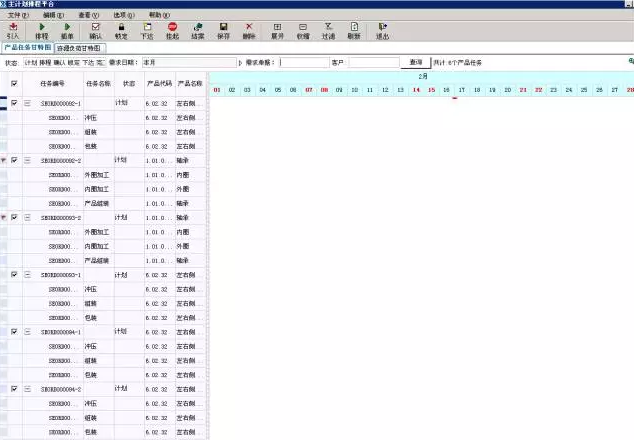Viewport: 634px width, 440px height.
Task: Open the 状态 status filter combo box
Action: coord(65,63)
